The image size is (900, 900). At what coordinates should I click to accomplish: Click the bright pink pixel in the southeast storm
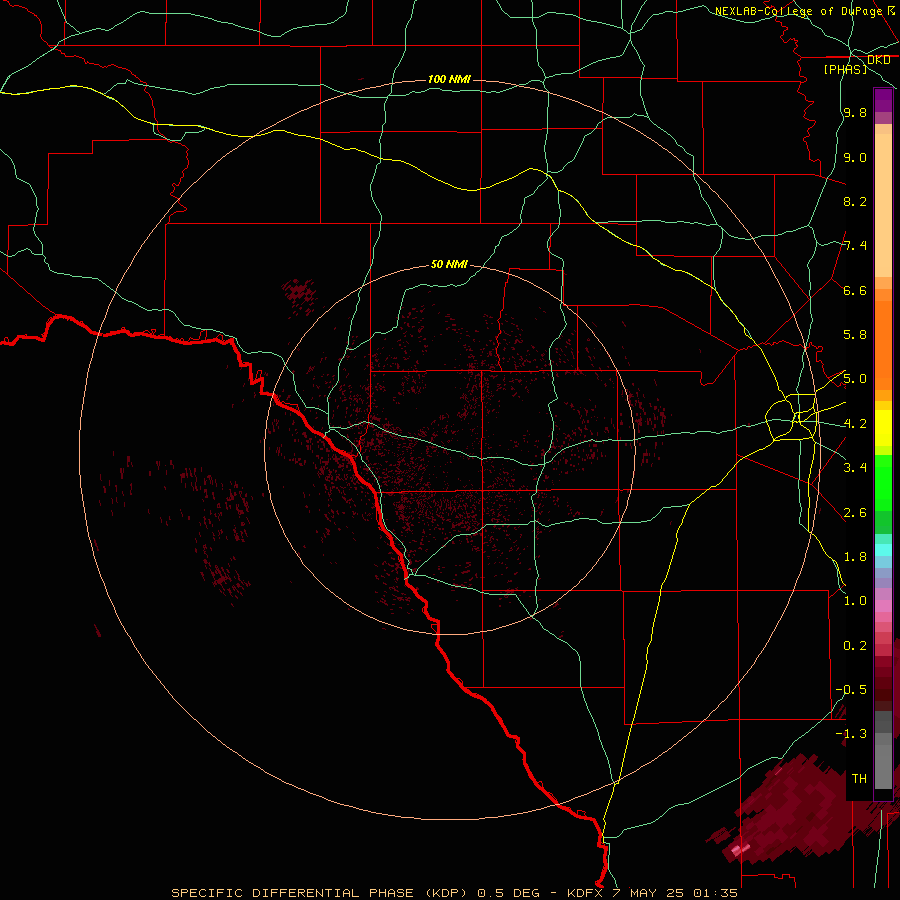[740, 848]
